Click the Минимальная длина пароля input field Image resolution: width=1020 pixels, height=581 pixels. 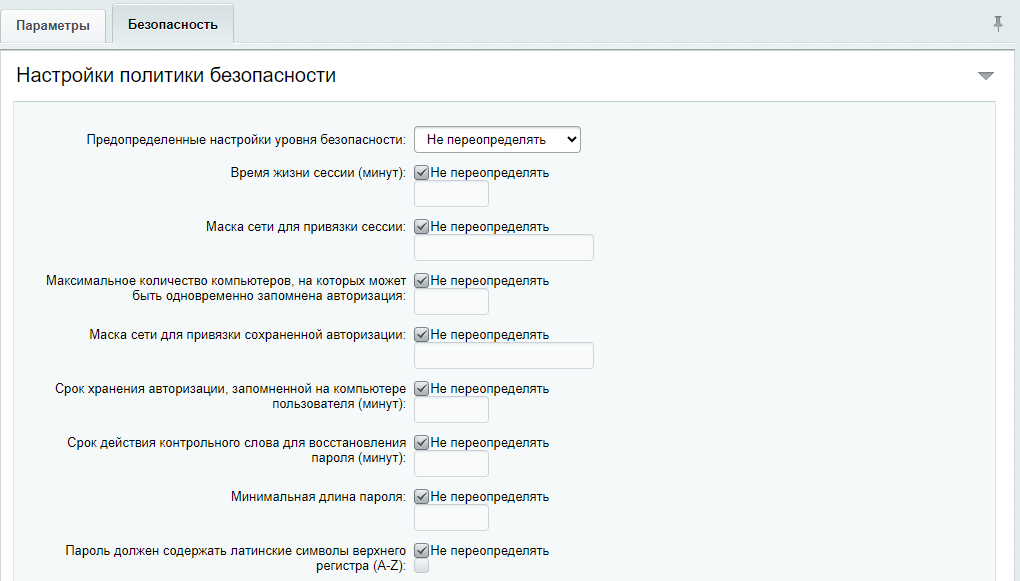point(451,518)
